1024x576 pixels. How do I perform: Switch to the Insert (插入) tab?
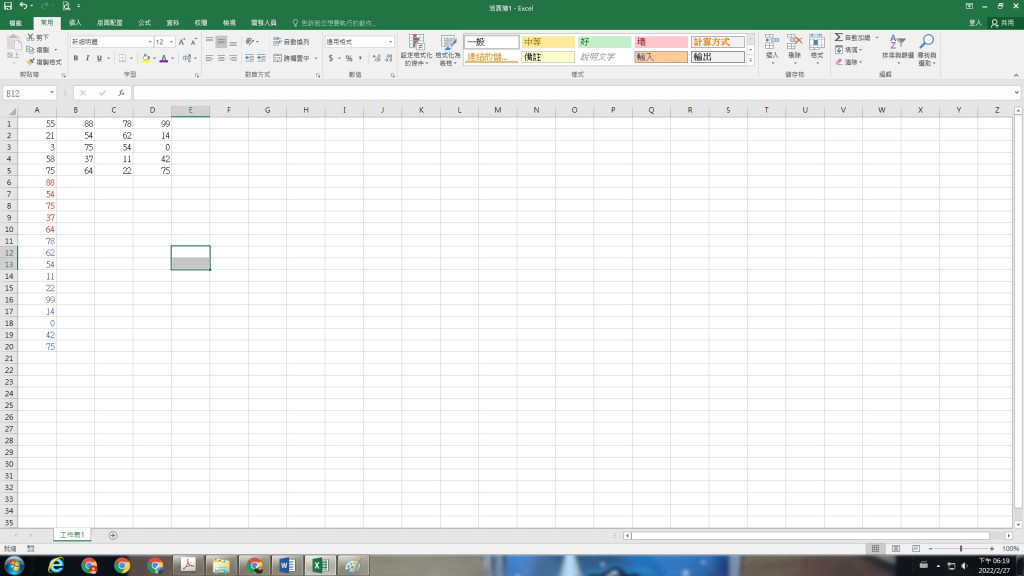(75, 23)
